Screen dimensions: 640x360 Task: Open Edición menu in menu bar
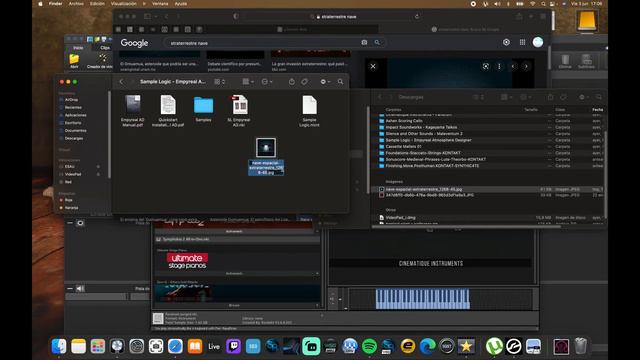pyautogui.click(x=97, y=4)
